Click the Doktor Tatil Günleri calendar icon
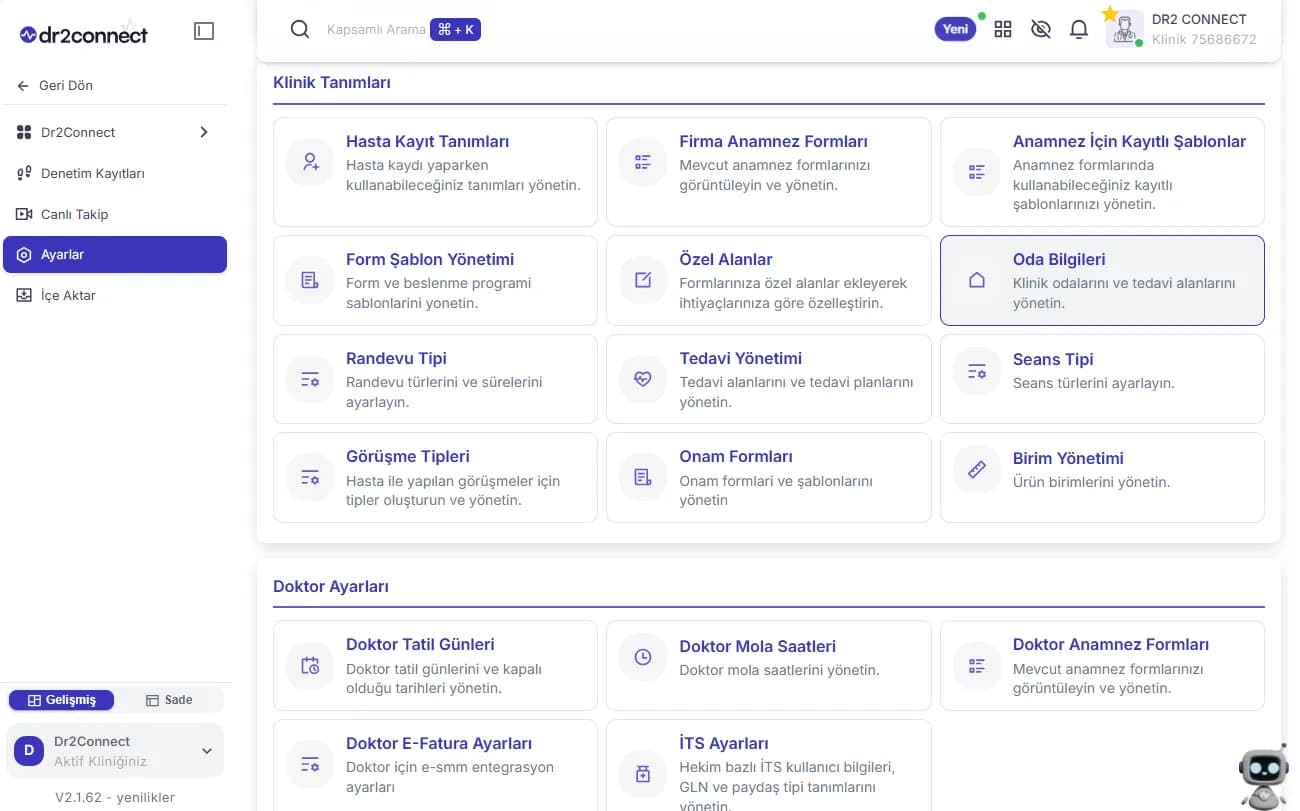The height and width of the screenshot is (811, 1300). [310, 665]
